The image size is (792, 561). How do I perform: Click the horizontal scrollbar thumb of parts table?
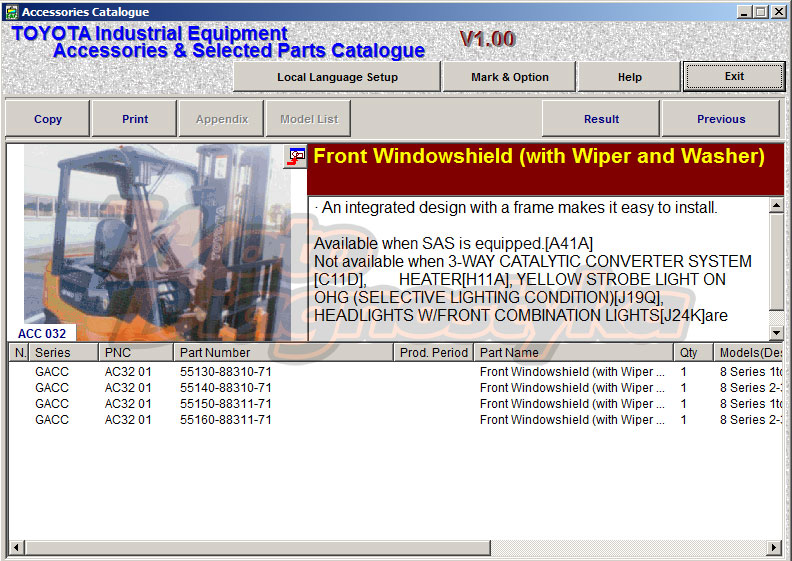(x=258, y=547)
